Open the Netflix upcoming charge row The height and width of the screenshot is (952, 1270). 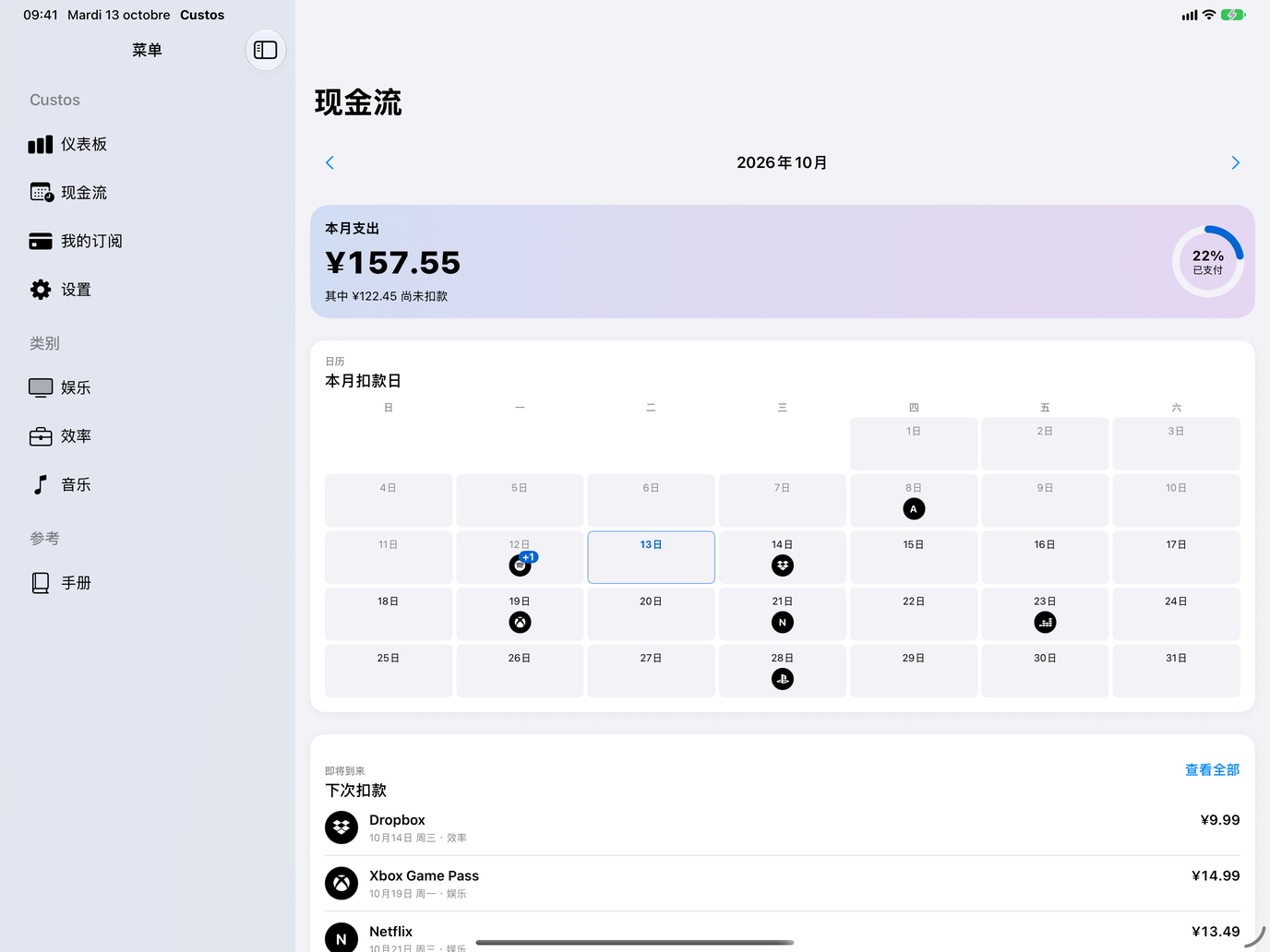click(783, 934)
